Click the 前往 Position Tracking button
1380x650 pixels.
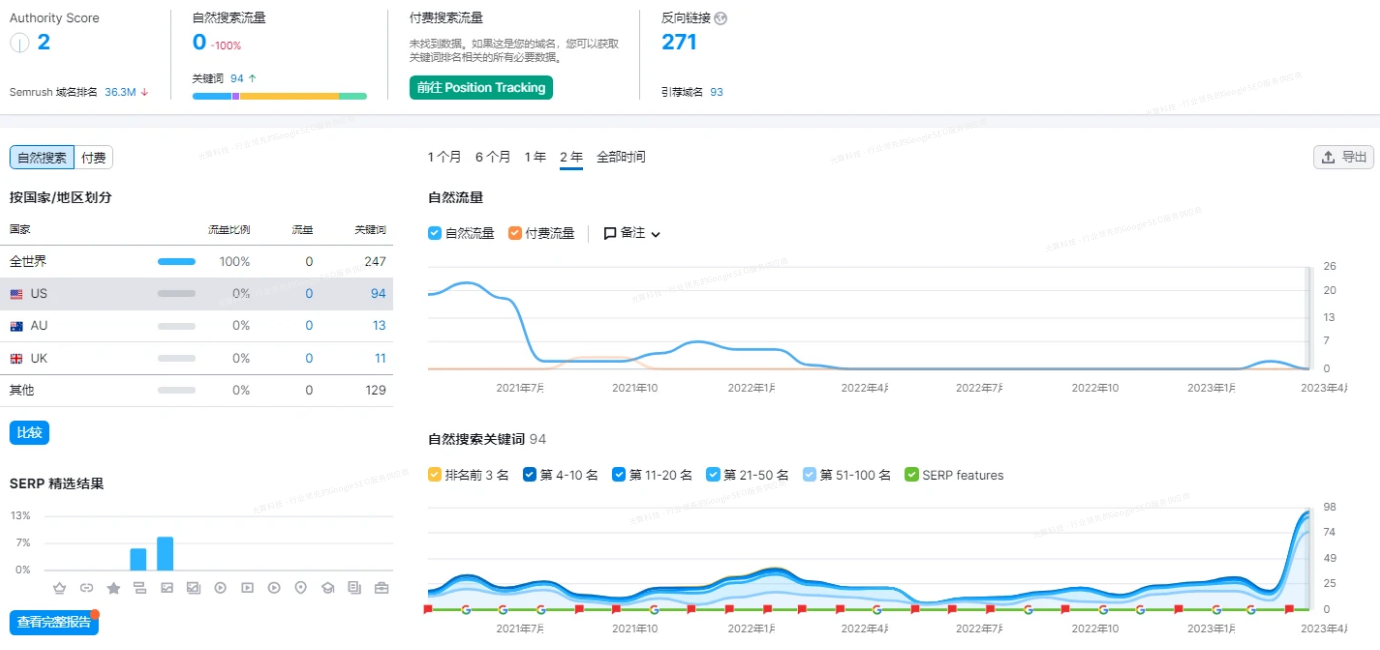[x=480, y=88]
